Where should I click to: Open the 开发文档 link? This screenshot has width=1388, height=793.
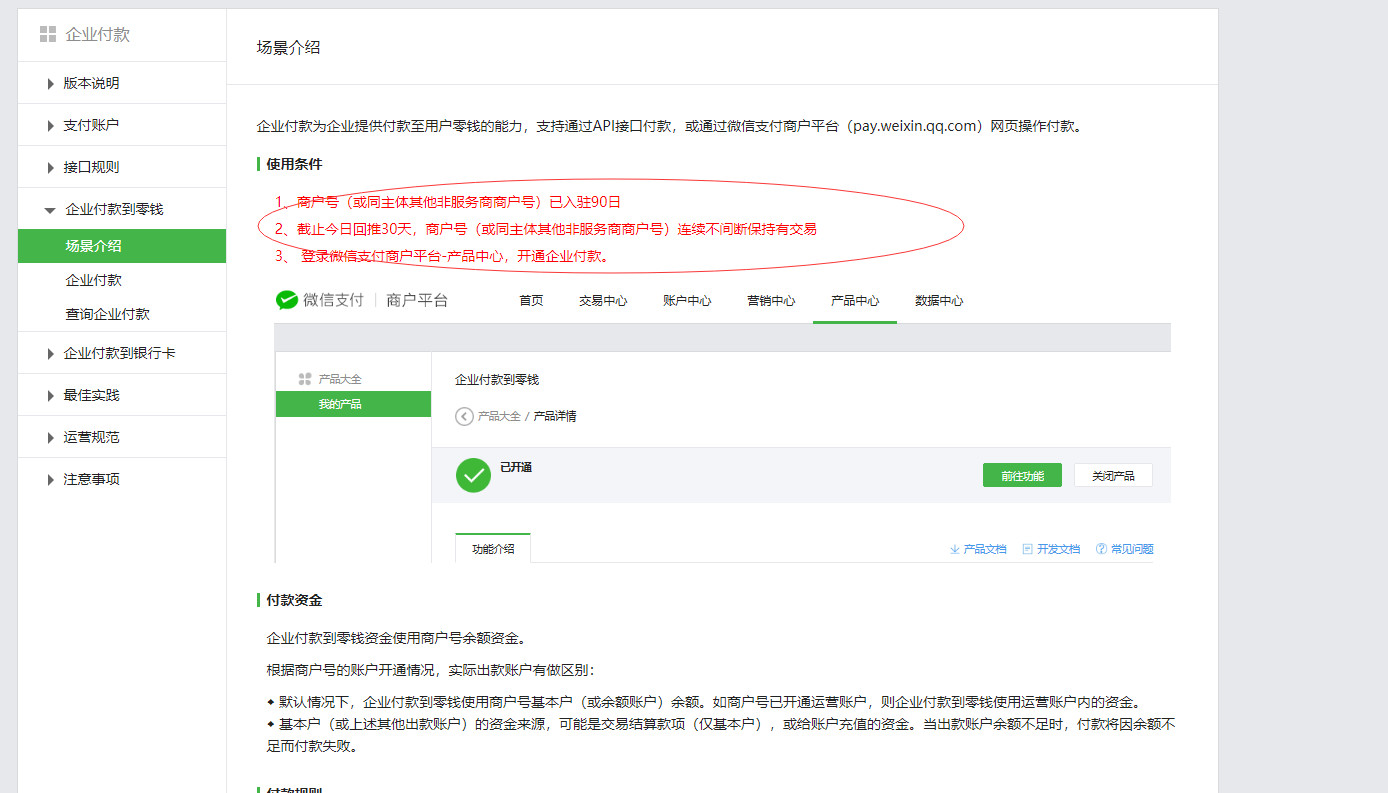[1058, 549]
